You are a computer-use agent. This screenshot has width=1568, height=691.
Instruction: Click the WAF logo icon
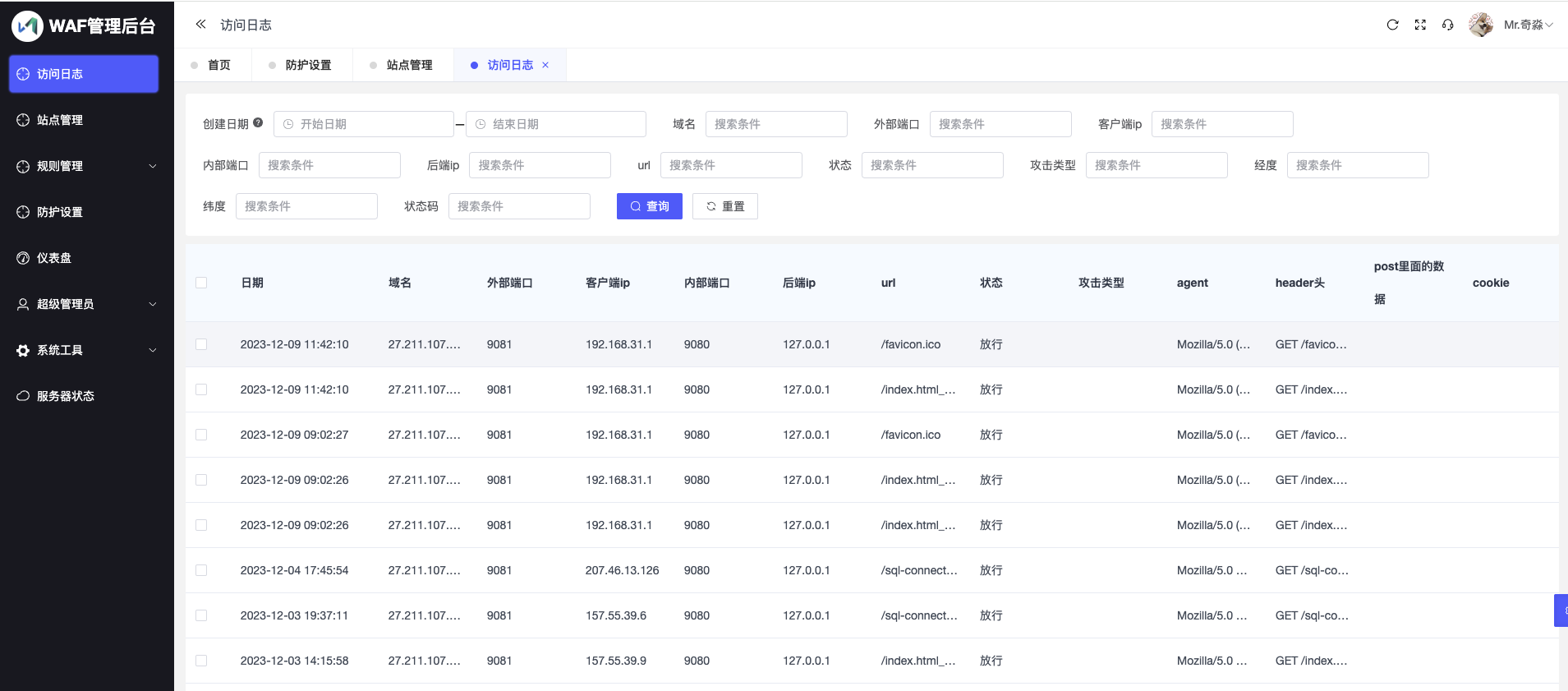[x=27, y=26]
